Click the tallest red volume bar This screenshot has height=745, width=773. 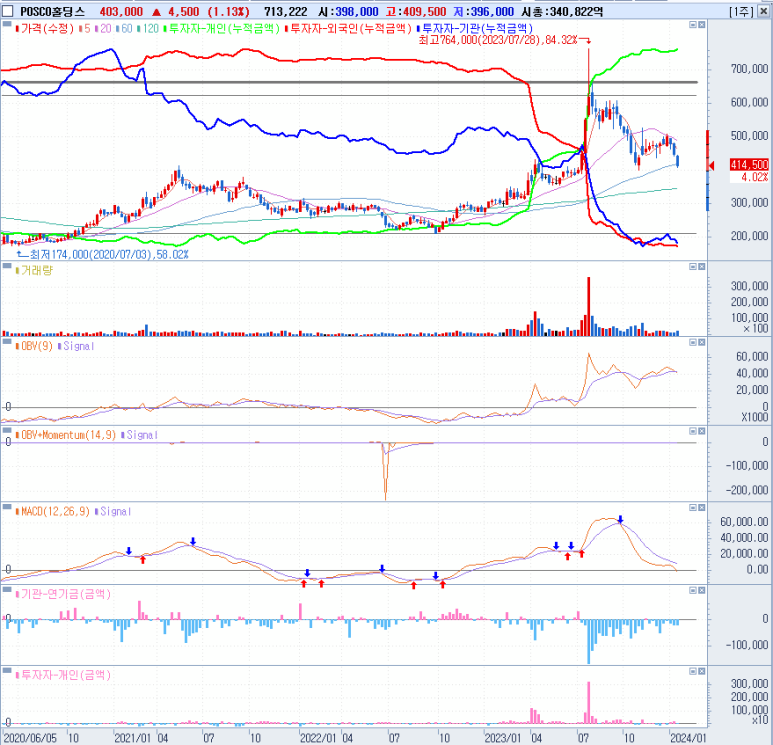[588, 306]
